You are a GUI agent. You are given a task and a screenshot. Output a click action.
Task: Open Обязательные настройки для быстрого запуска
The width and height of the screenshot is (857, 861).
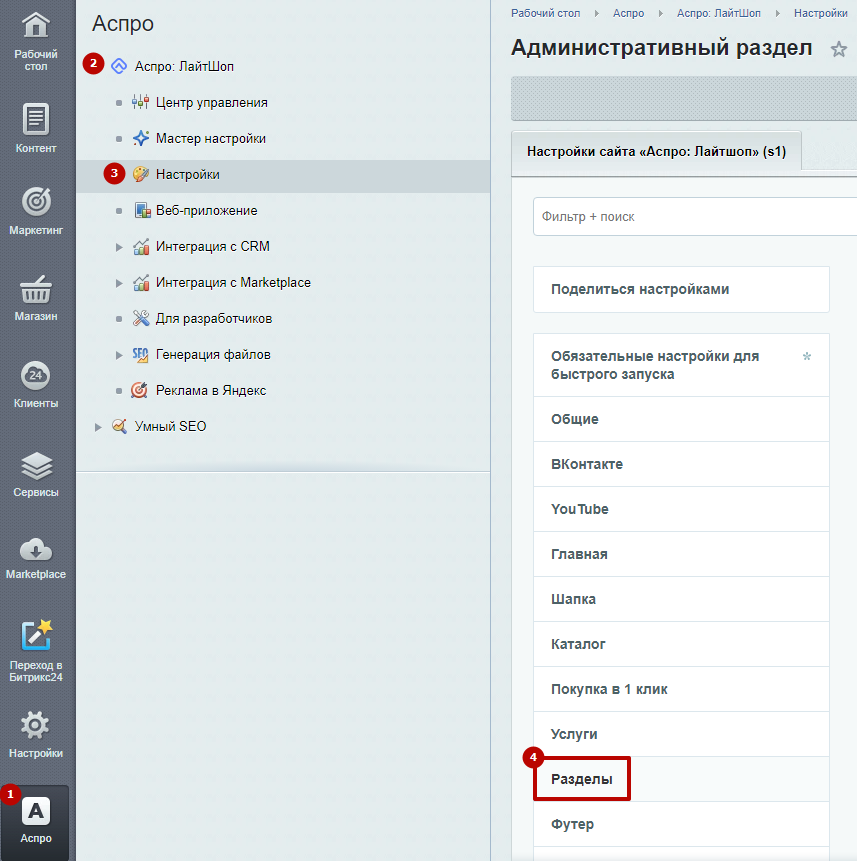[x=681, y=365]
